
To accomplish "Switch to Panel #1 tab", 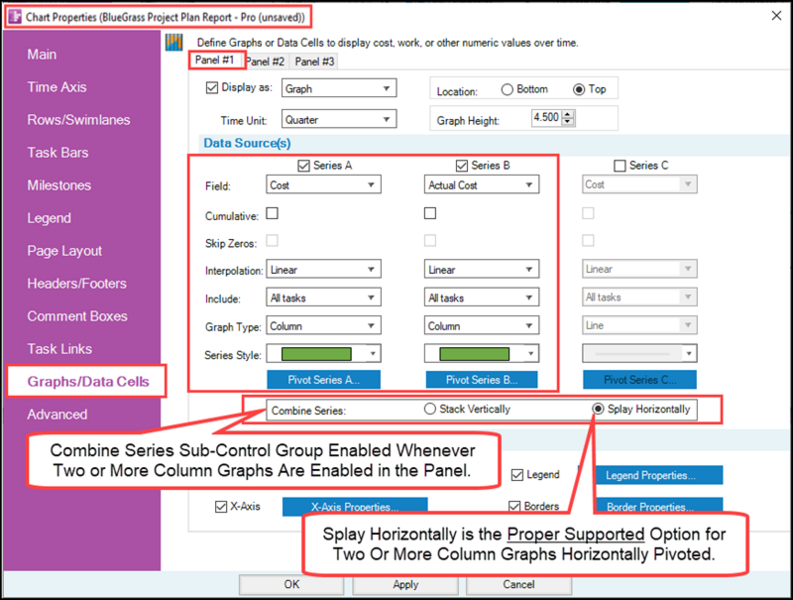I will 215,60.
